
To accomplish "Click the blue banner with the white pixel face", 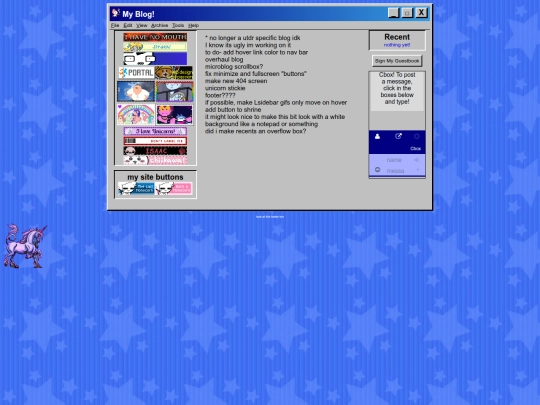I will coord(155,59).
